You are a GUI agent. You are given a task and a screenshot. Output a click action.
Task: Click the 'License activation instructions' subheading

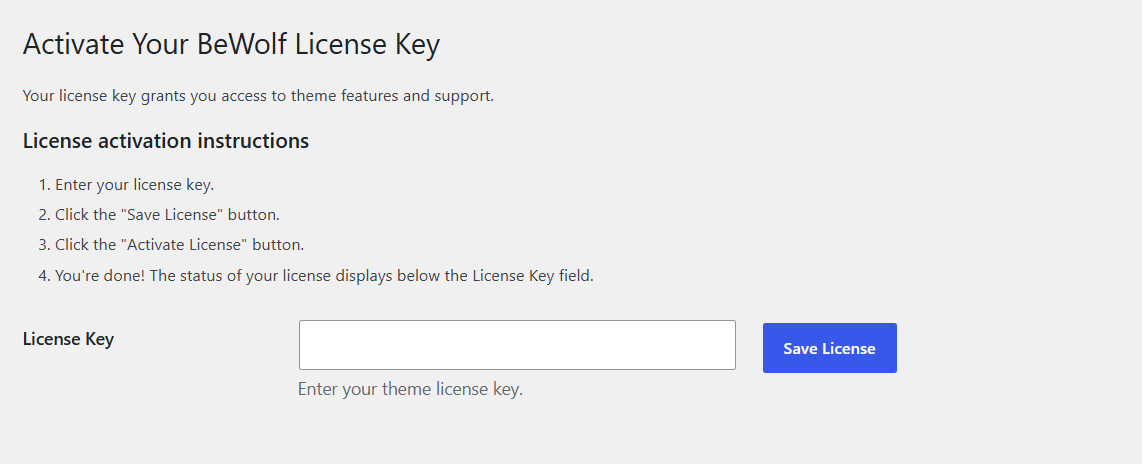point(166,141)
